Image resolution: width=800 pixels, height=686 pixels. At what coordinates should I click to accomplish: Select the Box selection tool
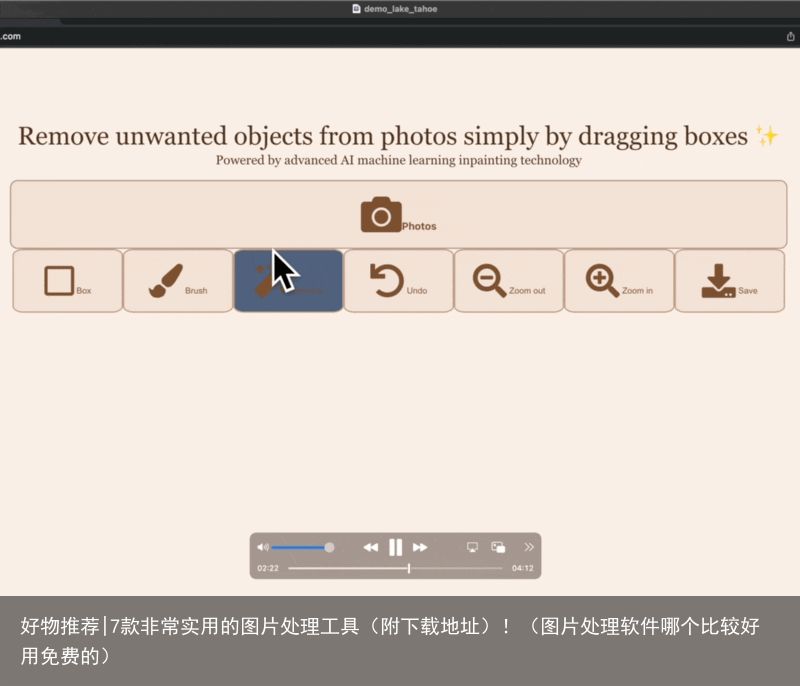(x=67, y=281)
